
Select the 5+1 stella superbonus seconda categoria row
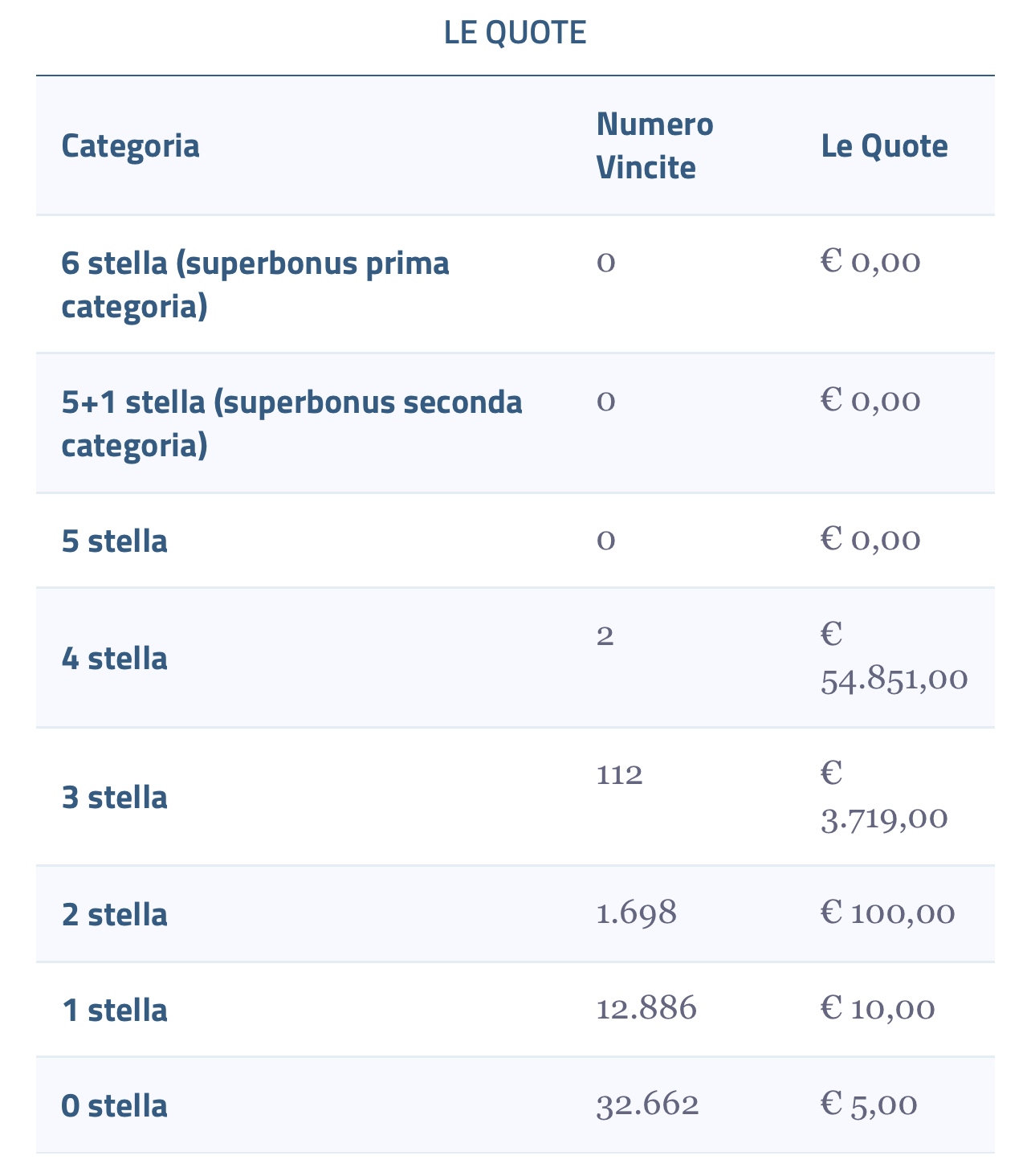click(291, 423)
